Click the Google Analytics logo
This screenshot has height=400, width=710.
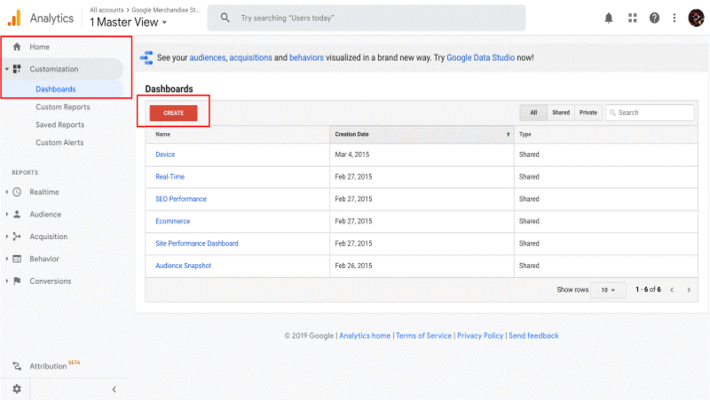point(14,17)
